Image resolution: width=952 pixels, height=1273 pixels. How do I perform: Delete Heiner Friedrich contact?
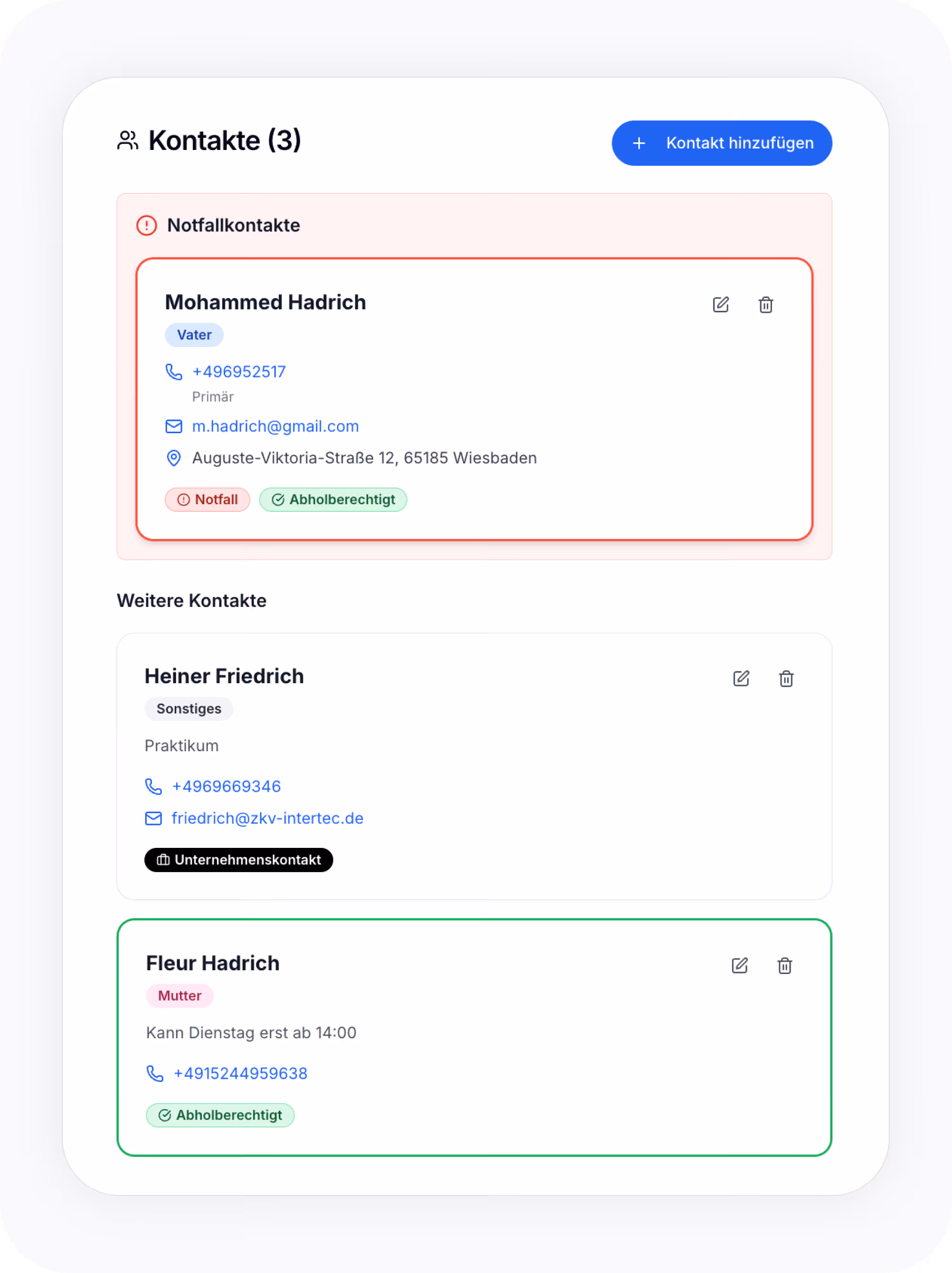[786, 678]
